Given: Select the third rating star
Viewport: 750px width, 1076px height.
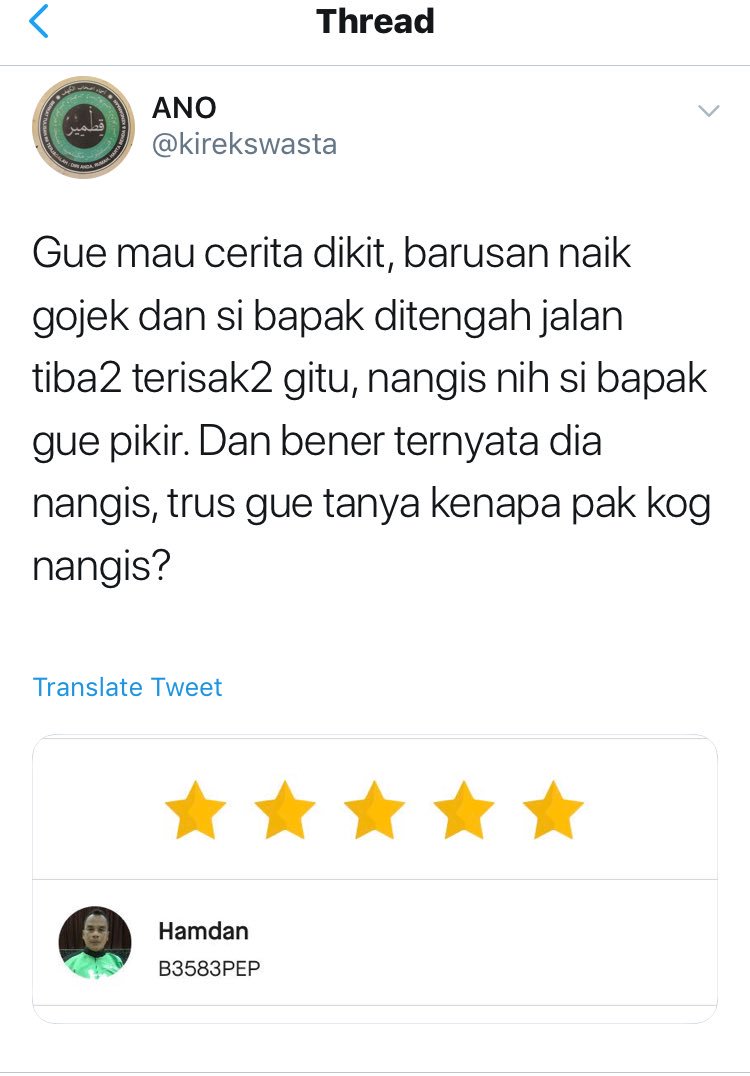Looking at the screenshot, I should tap(374, 810).
